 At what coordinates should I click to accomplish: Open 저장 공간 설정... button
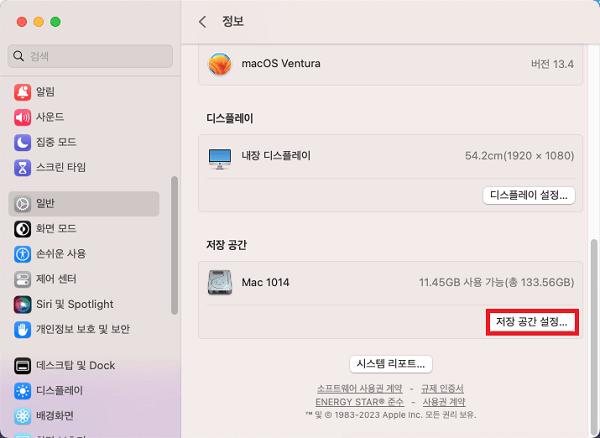pos(532,322)
